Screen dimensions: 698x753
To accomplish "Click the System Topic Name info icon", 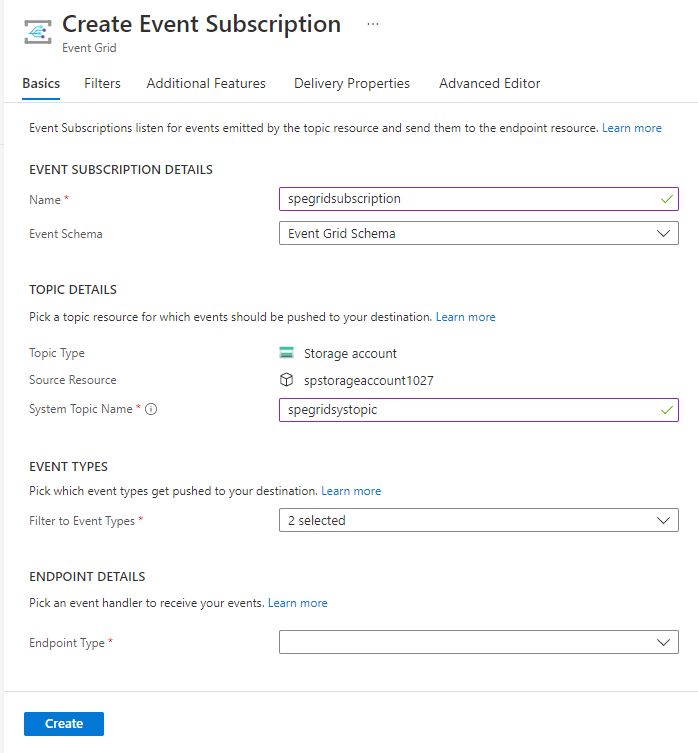I will [151, 410].
